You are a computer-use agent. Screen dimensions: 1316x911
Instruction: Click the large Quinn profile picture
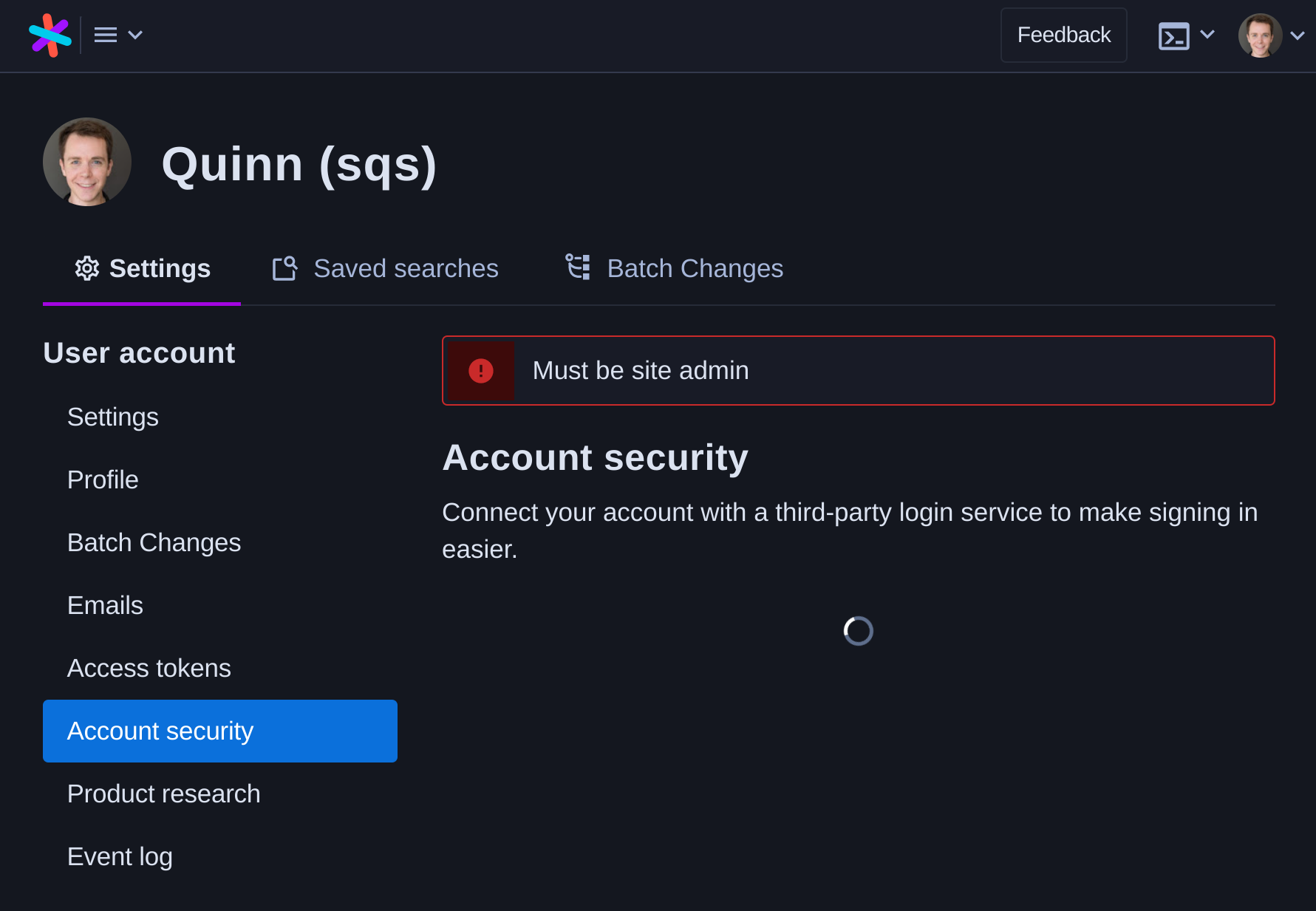pos(87,162)
